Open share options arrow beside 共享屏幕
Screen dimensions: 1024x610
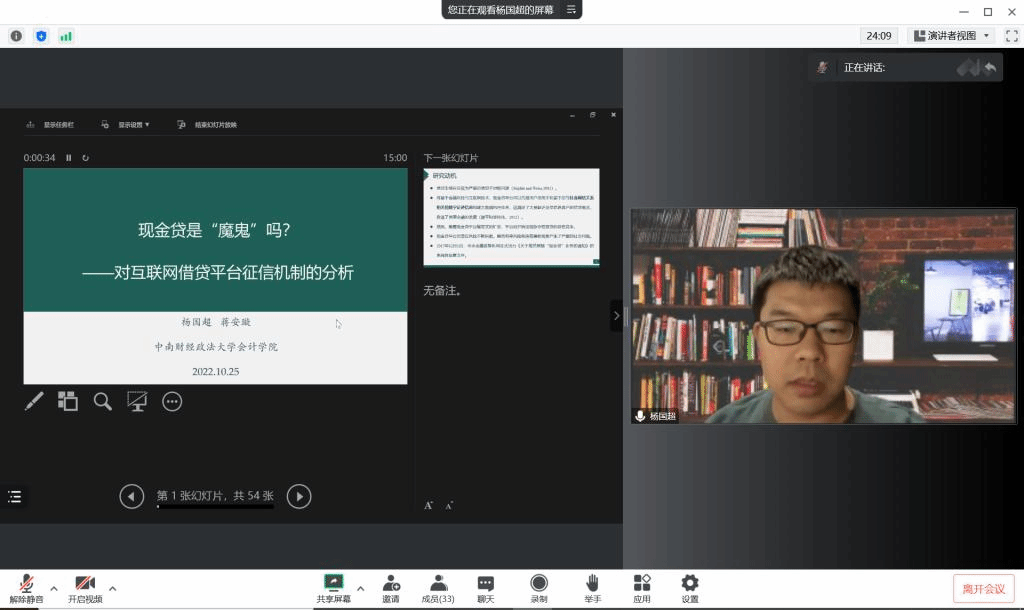point(360,588)
